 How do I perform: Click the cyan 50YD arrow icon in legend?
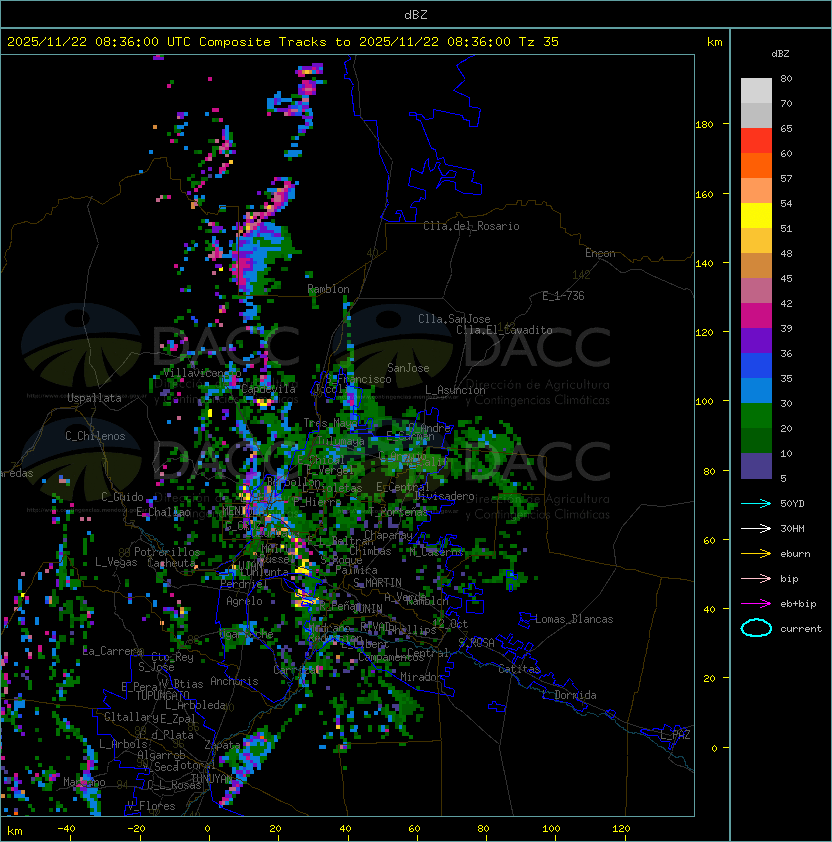756,503
